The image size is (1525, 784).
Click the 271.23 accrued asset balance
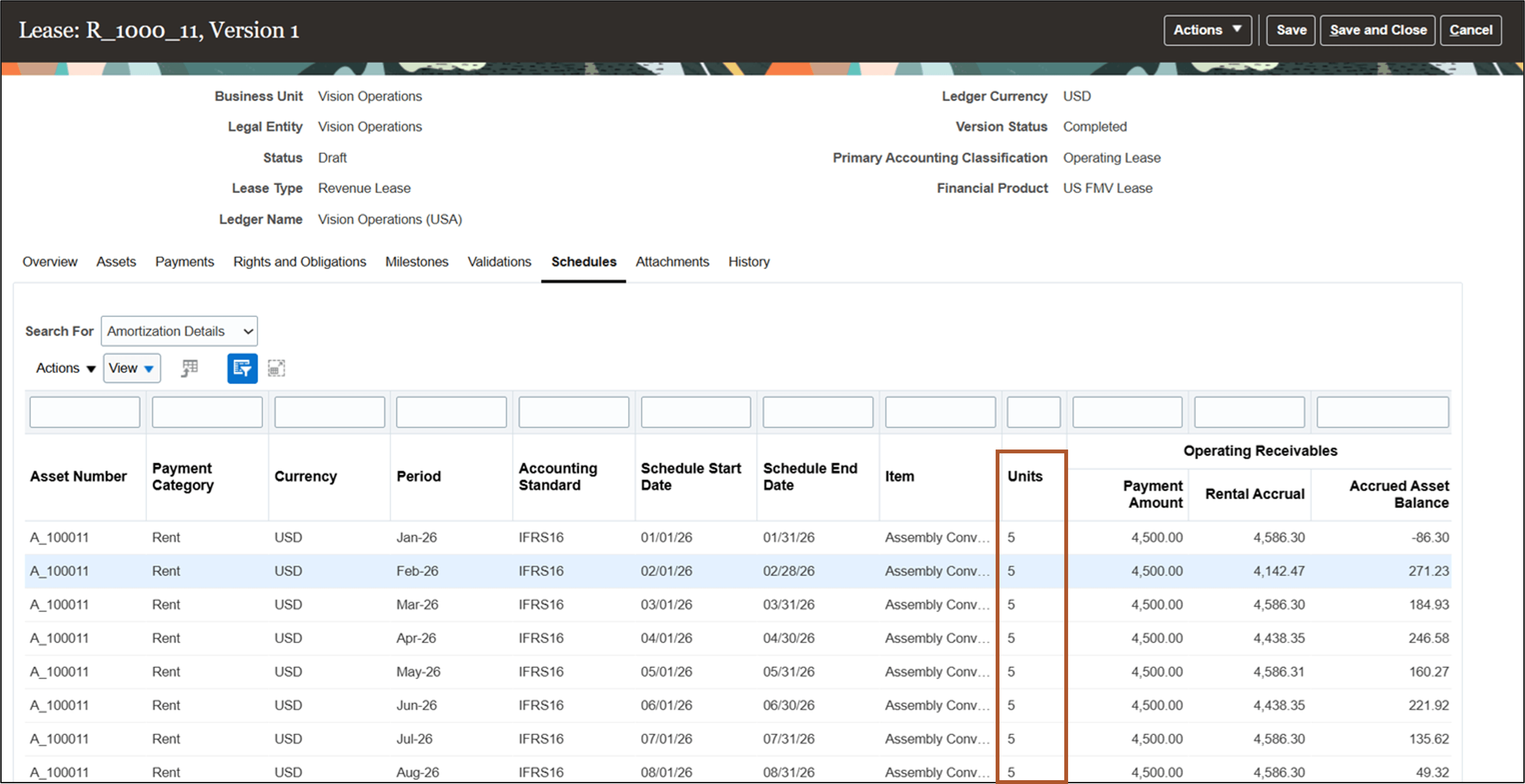tap(1429, 571)
